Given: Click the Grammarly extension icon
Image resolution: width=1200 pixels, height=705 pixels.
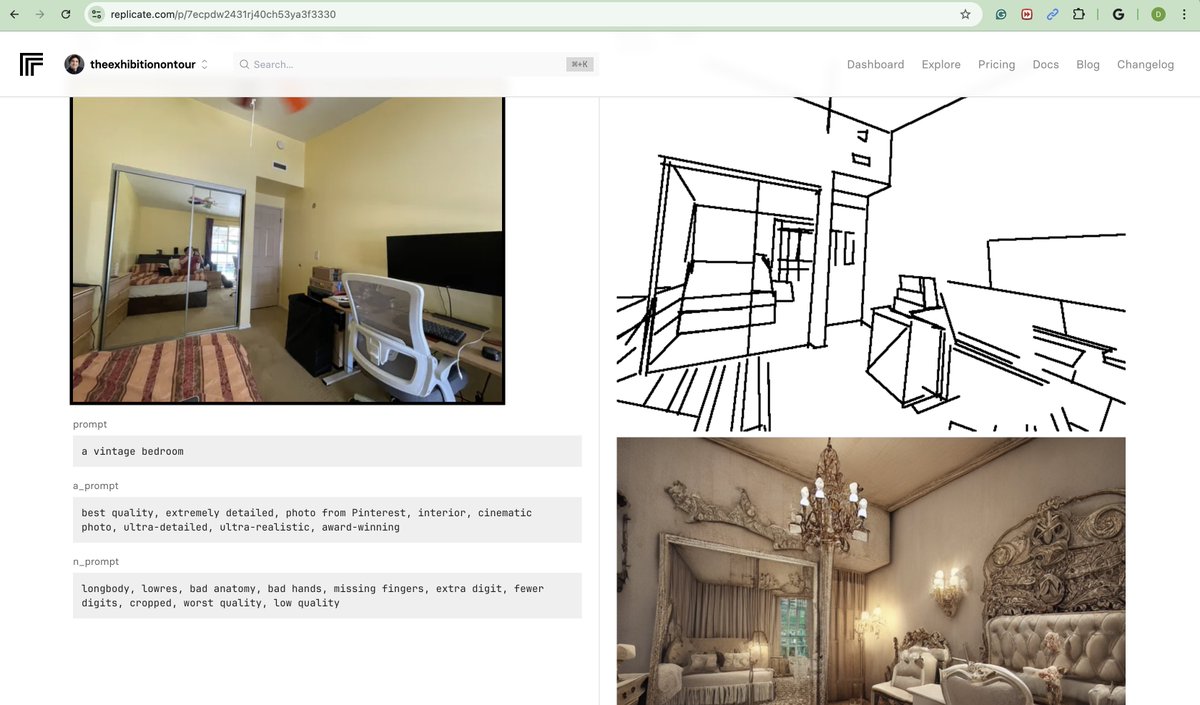Looking at the screenshot, I should (x=1000, y=14).
